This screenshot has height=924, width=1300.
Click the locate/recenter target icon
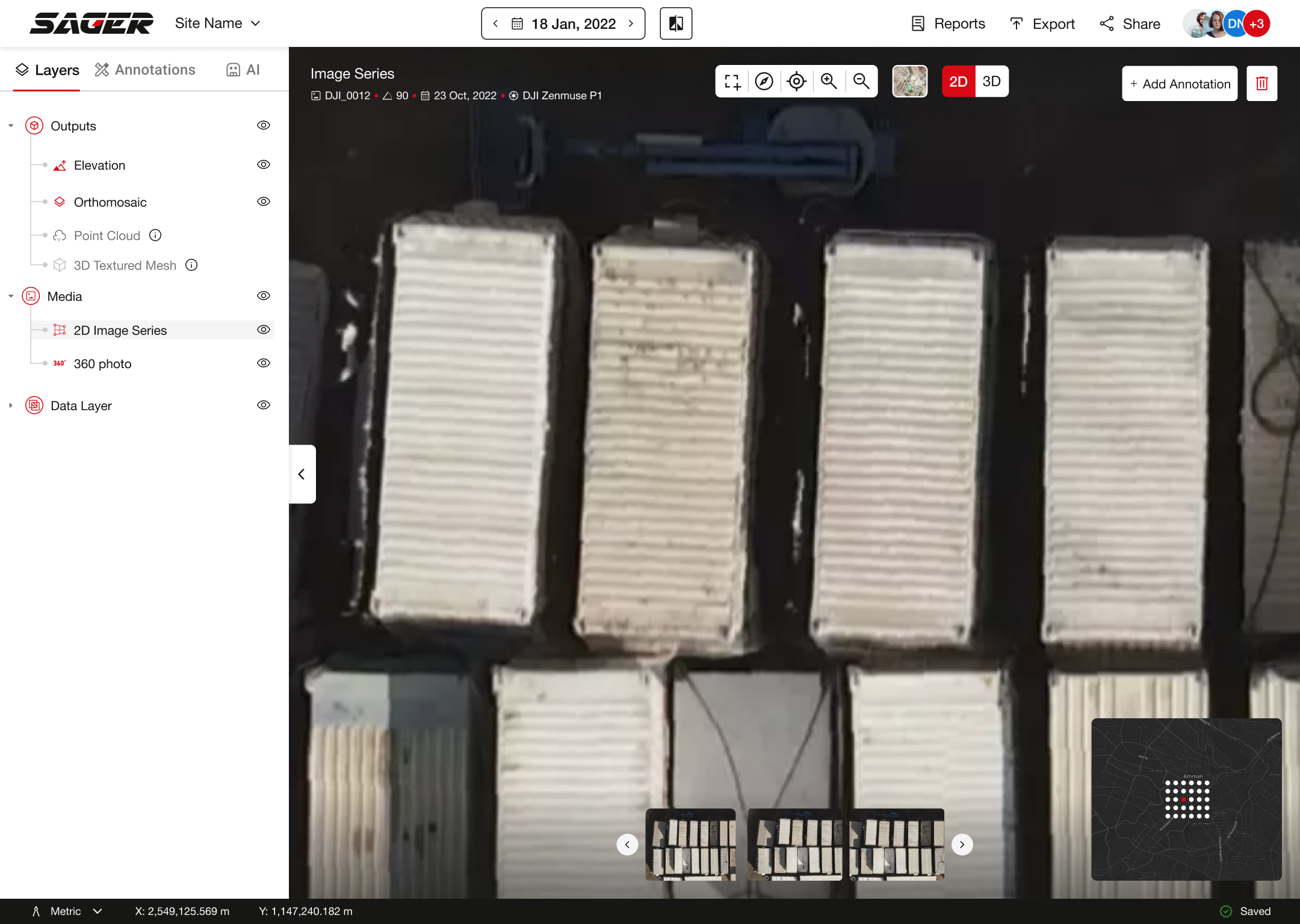(796, 81)
